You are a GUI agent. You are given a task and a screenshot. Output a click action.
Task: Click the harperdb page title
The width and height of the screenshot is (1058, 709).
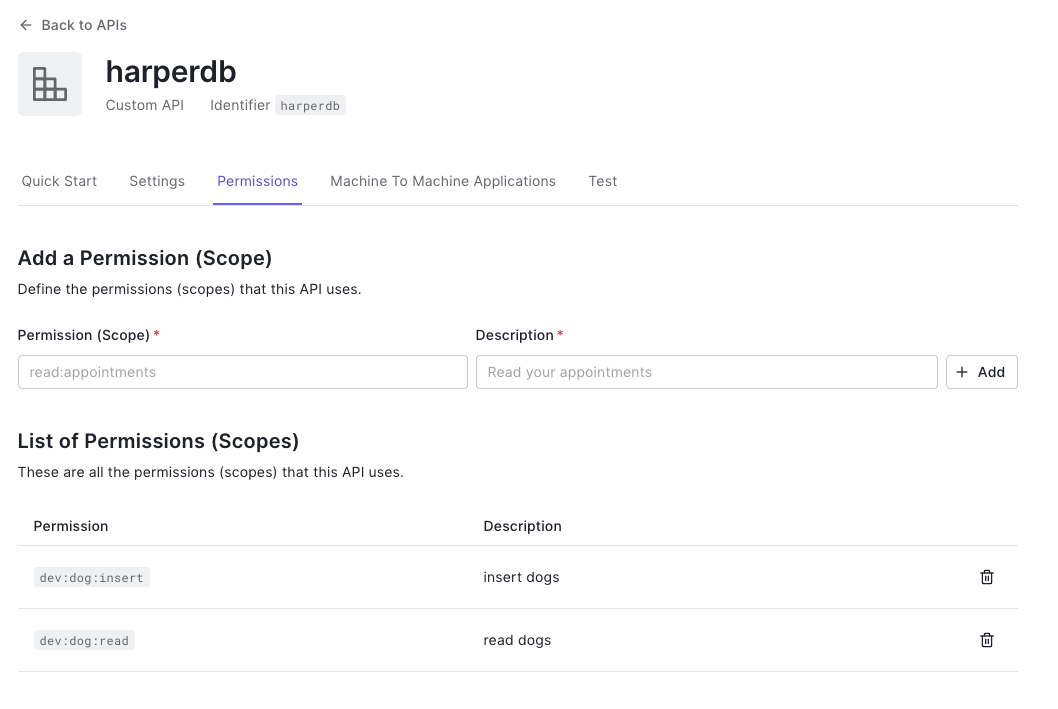tap(171, 72)
